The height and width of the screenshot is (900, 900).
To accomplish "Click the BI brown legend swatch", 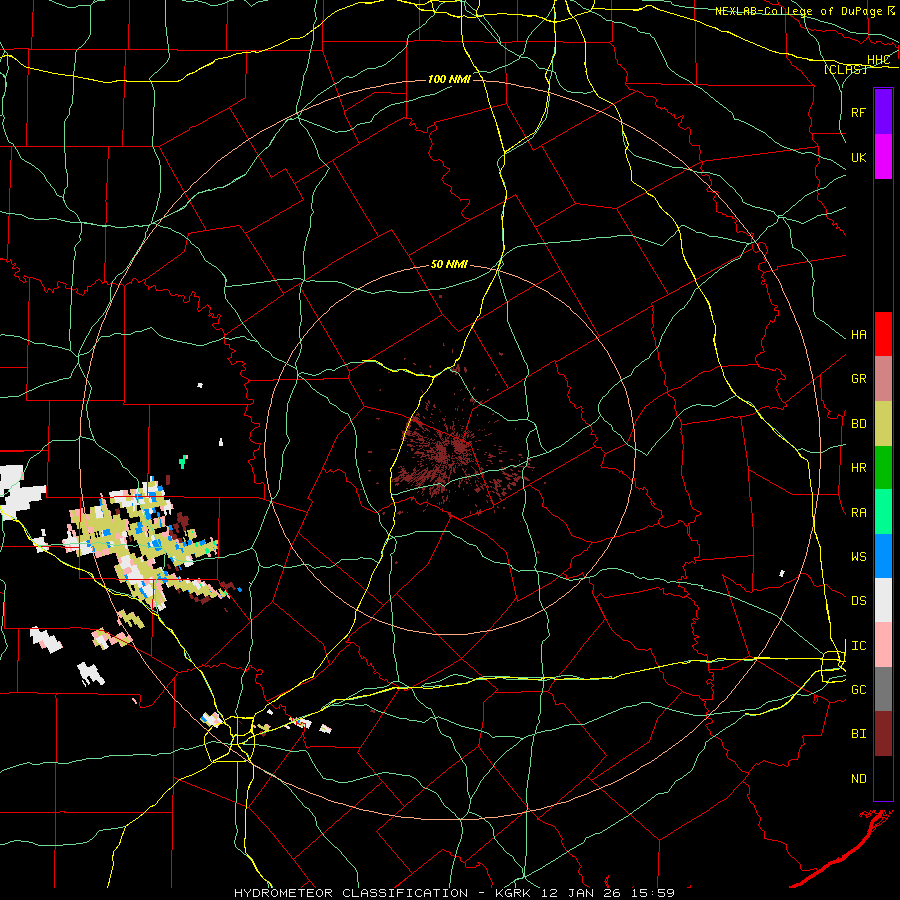I will [883, 734].
